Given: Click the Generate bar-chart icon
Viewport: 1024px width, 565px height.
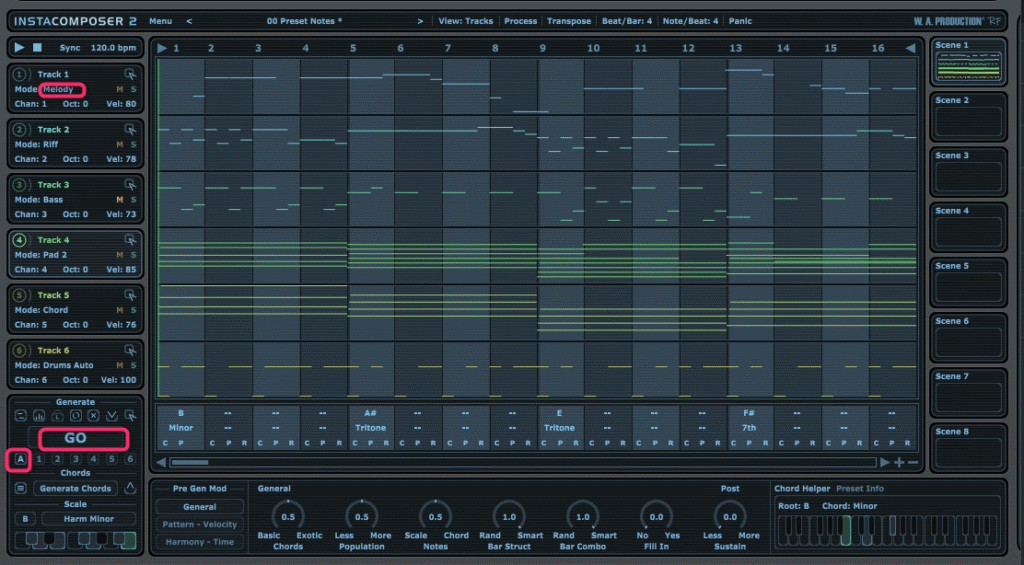Looking at the screenshot, I should coord(39,415).
